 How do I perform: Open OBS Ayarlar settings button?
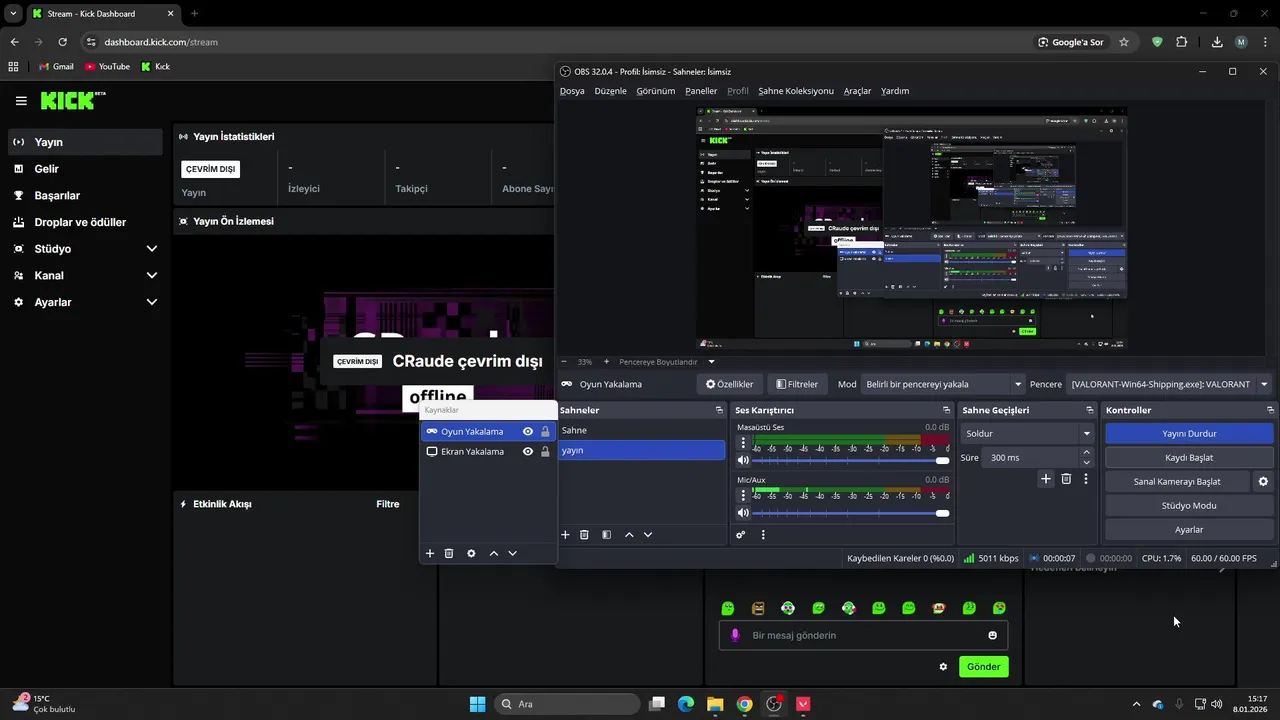(1189, 529)
